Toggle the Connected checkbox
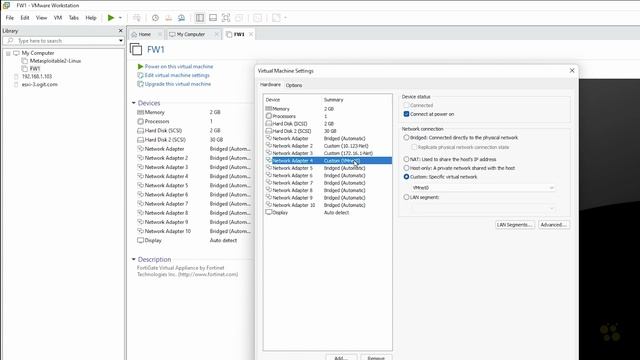The image size is (640, 360). pos(407,105)
